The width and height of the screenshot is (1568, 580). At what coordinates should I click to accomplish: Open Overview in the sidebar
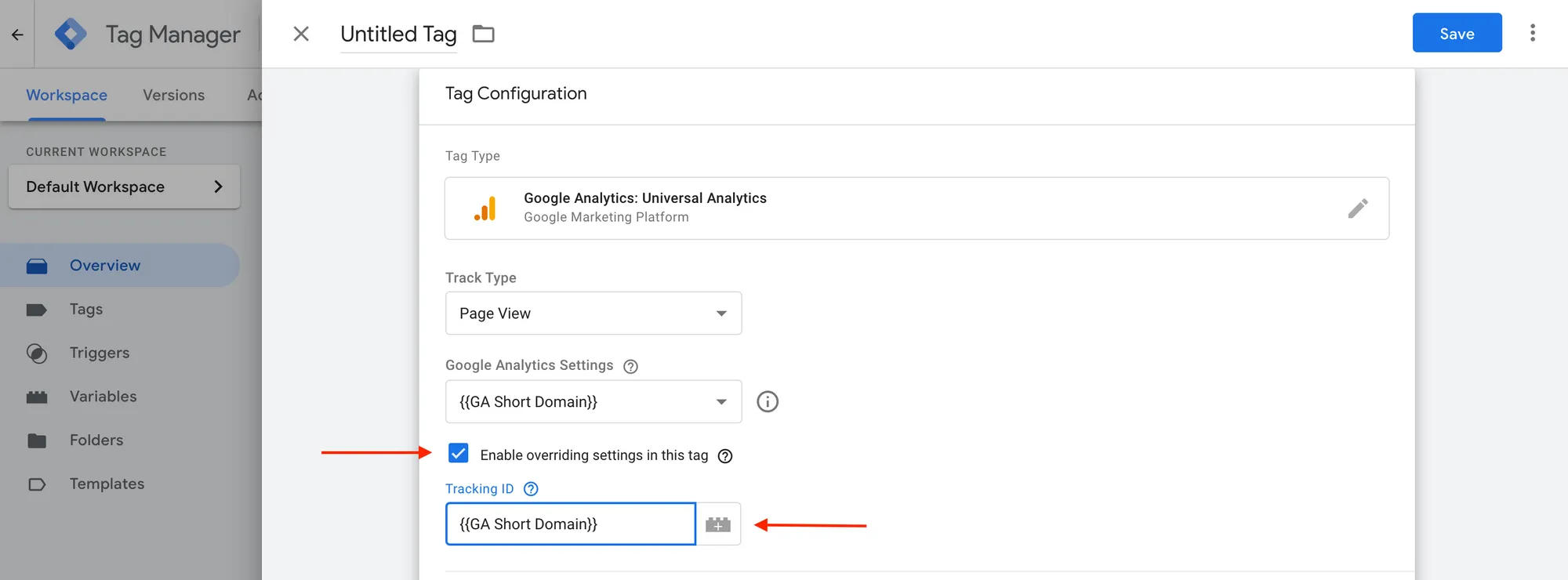pos(120,265)
